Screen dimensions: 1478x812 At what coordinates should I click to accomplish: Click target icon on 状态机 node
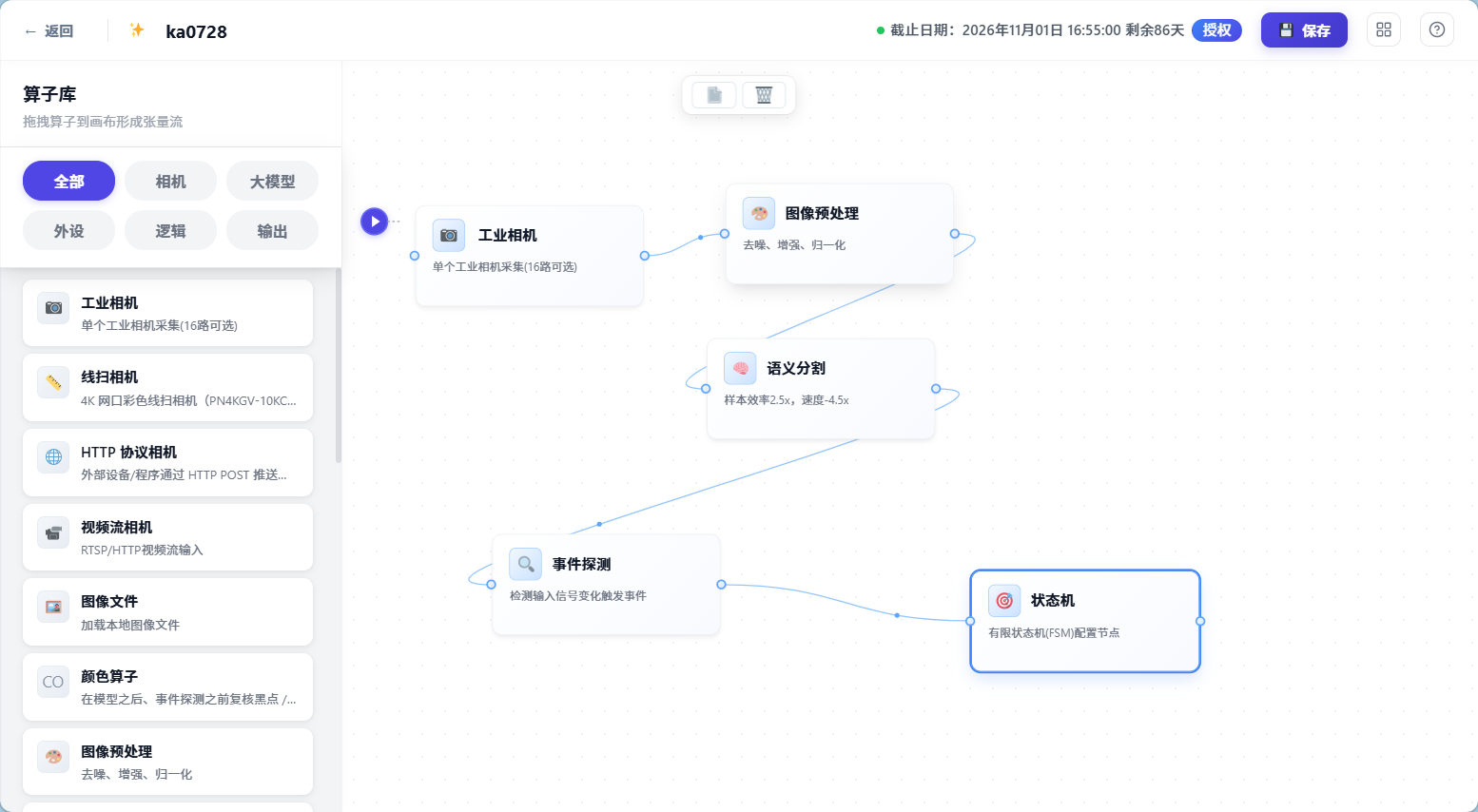click(x=1004, y=600)
